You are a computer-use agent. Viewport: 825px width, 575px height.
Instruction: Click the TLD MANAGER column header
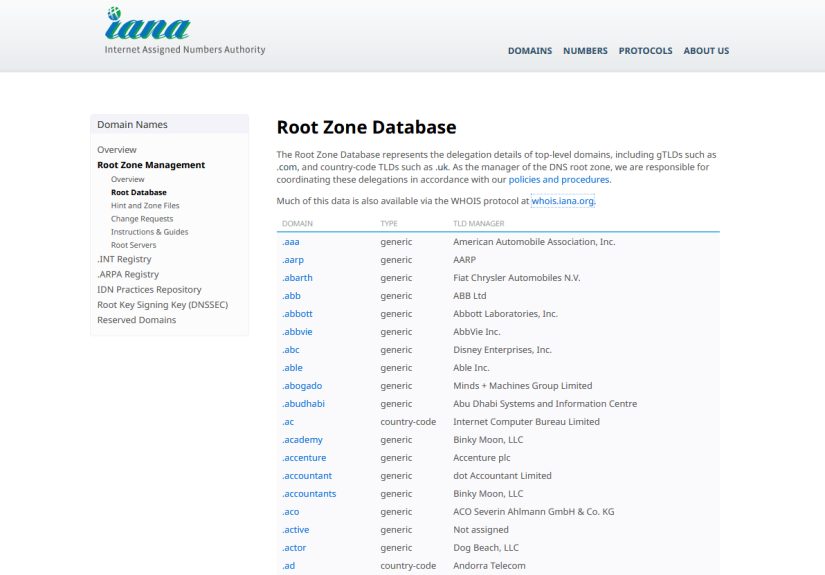(479, 224)
